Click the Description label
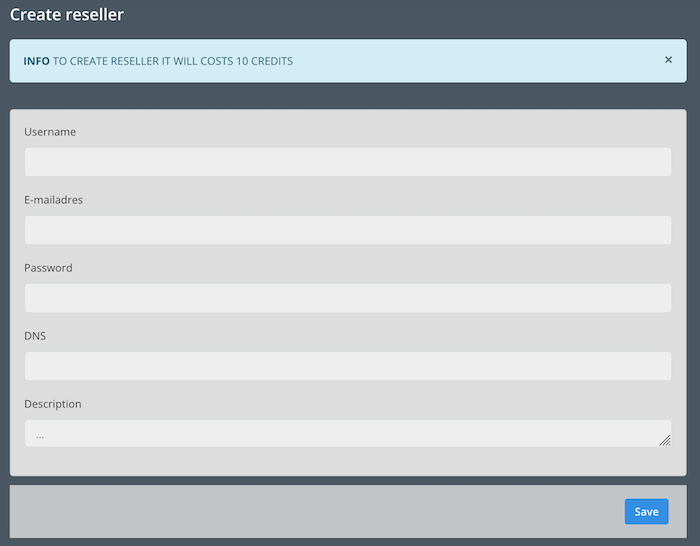Screen dimensions: 700x546 click(x=53, y=404)
